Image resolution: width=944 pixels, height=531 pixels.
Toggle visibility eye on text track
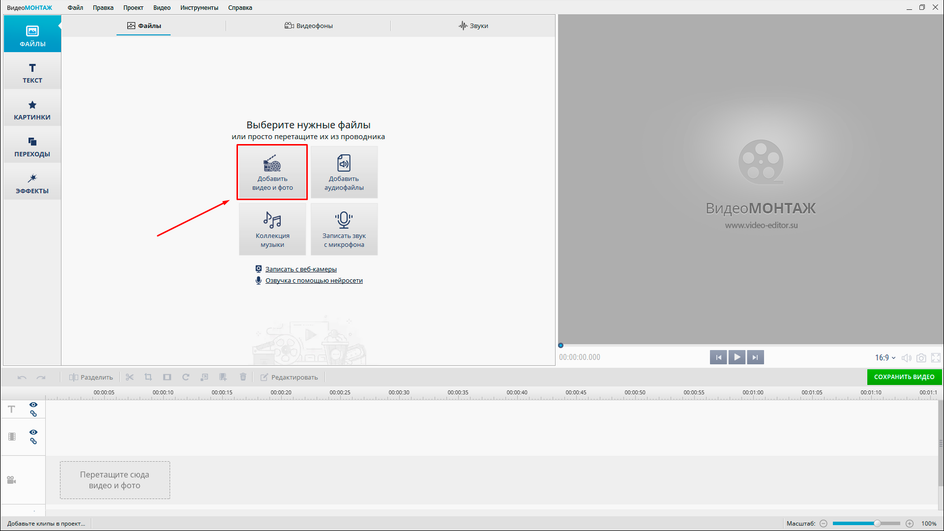coord(33,405)
